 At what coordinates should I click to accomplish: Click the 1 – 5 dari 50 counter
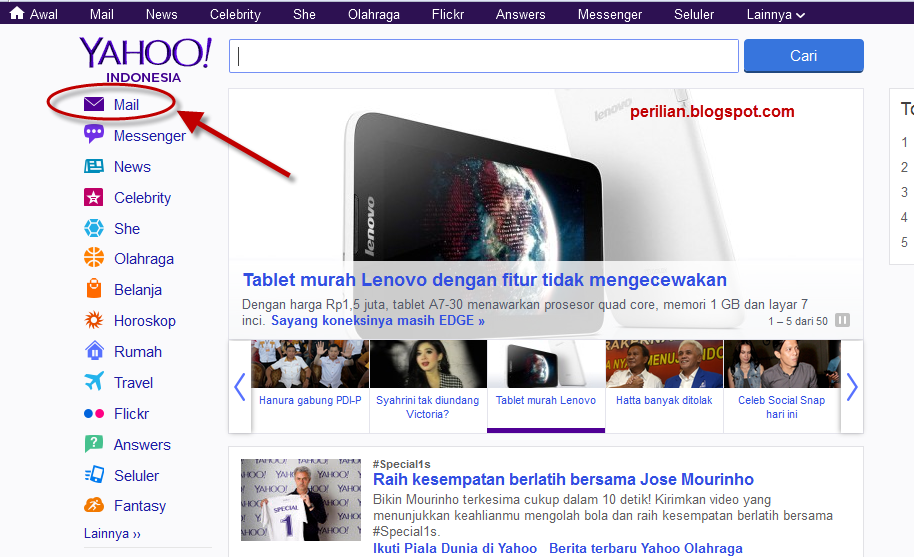tap(798, 321)
